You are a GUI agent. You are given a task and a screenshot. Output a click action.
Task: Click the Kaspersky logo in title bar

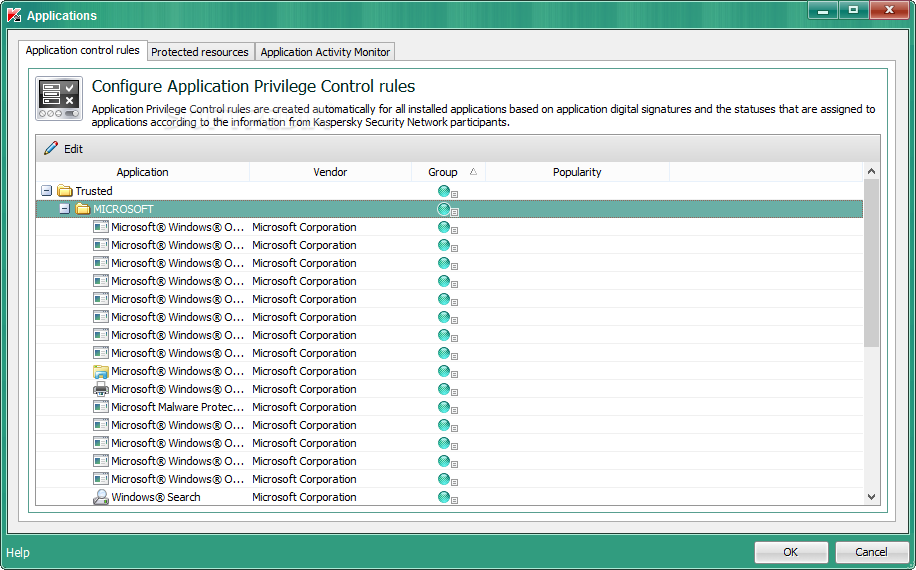(14, 16)
